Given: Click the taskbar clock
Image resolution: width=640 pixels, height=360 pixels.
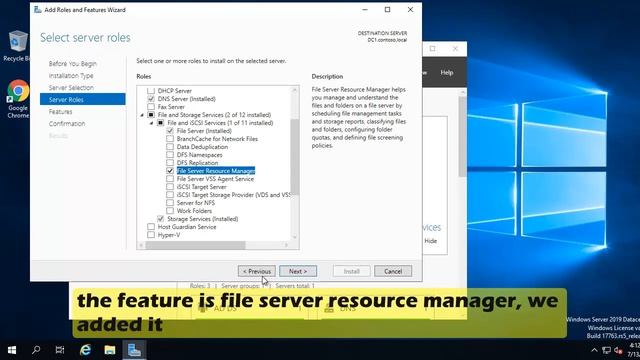Looking at the screenshot, I should point(633,350).
